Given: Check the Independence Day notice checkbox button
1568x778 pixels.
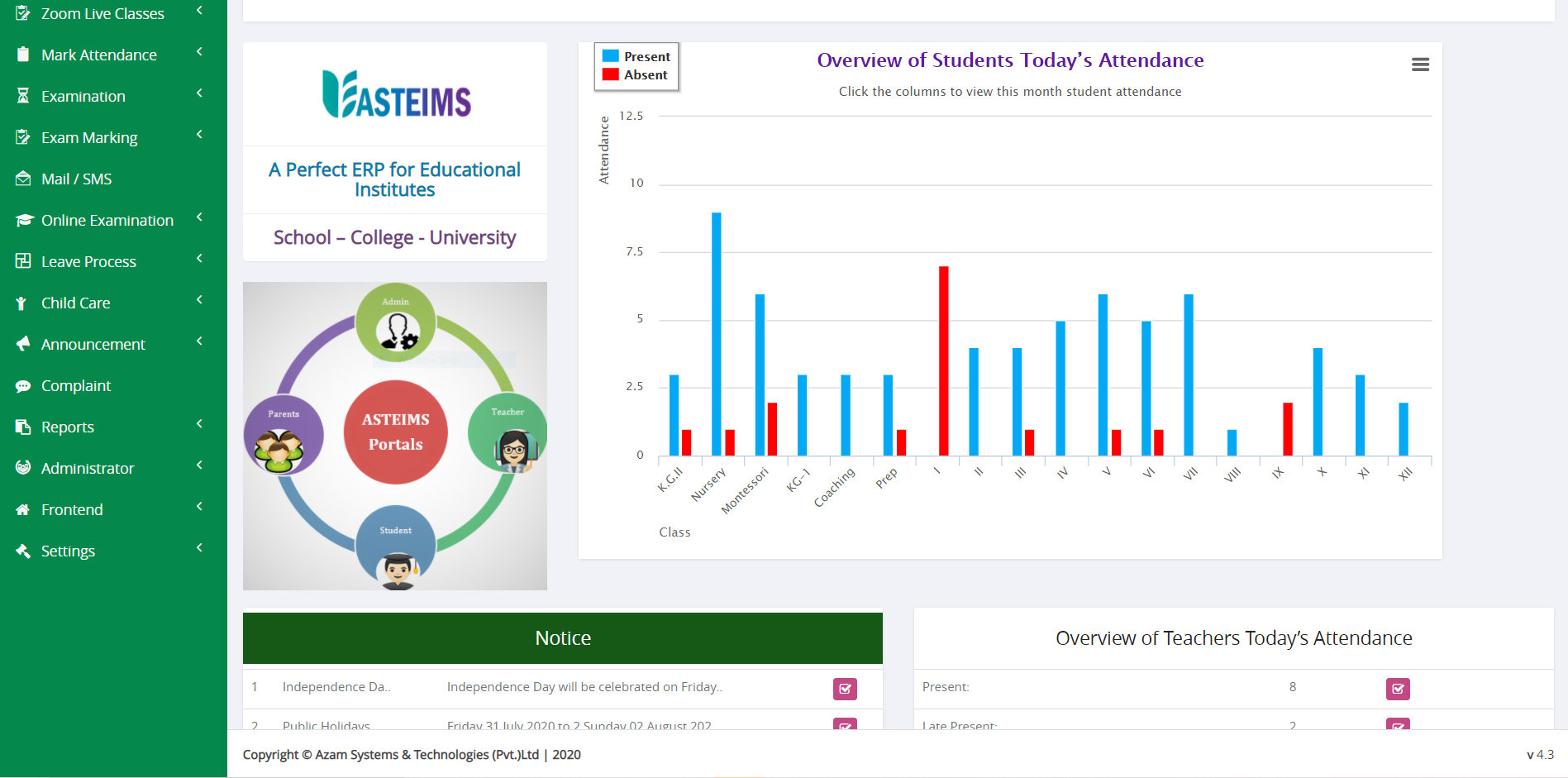Looking at the screenshot, I should click(845, 689).
